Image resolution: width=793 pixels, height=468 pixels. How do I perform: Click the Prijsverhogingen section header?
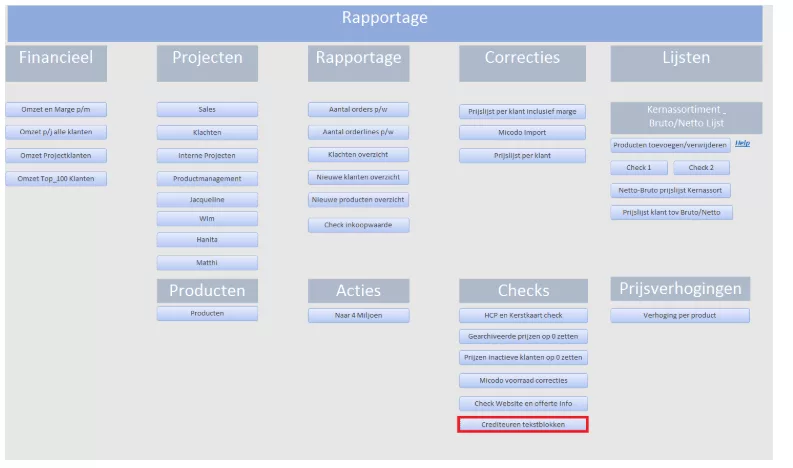point(680,289)
